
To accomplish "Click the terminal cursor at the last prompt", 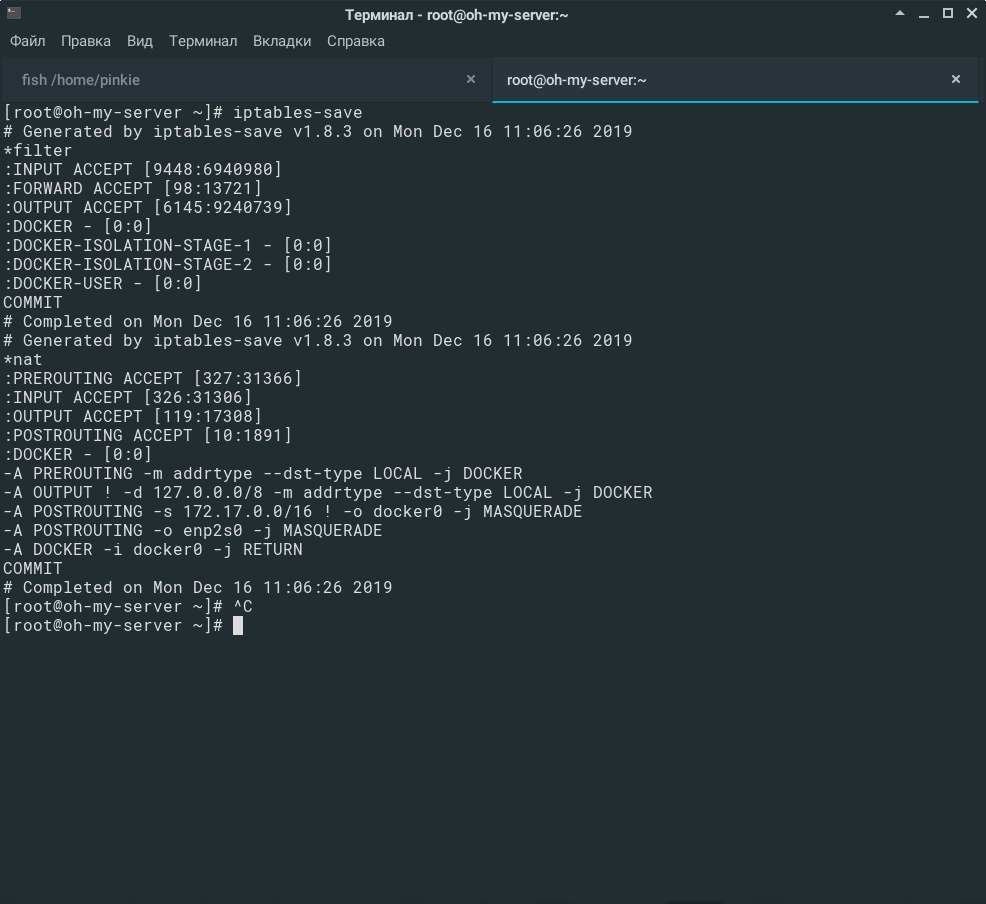I will 238,626.
